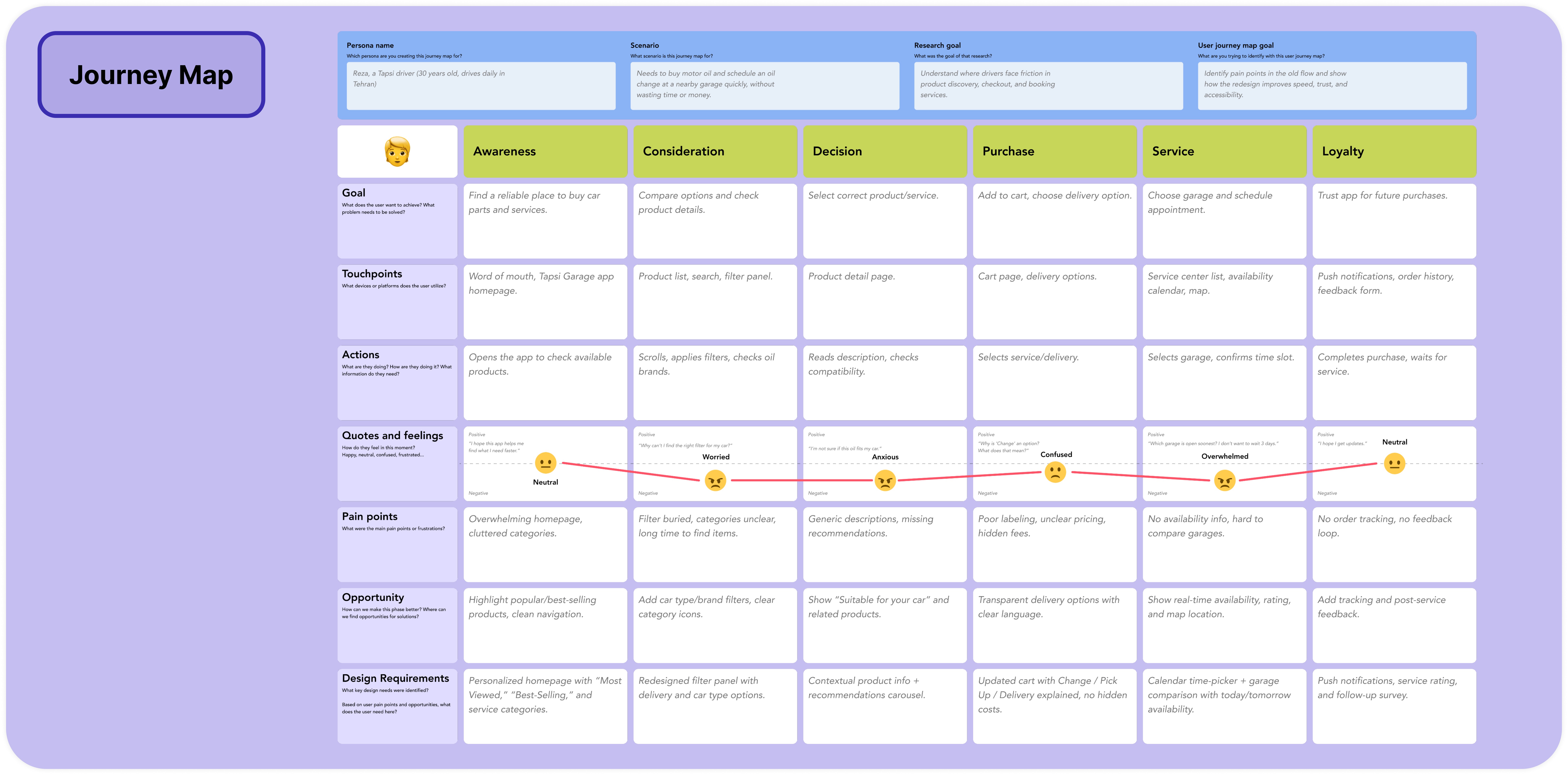Select the Actions row label
Viewport: 1568px width, 775px height.
click(398, 383)
